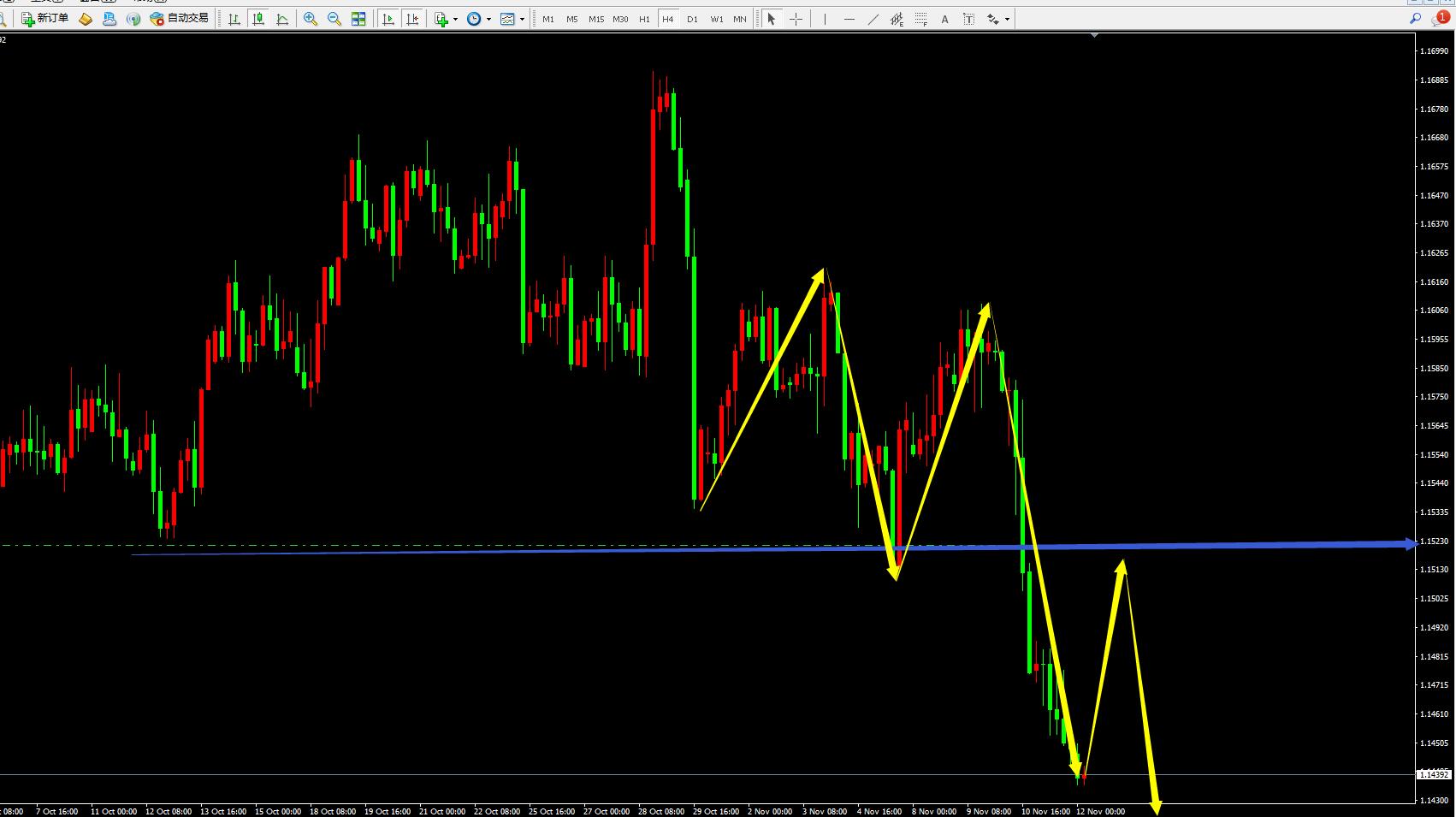Screen dimensions: 1456x817
Task: Click the chart templates icon
Action: coord(507,18)
